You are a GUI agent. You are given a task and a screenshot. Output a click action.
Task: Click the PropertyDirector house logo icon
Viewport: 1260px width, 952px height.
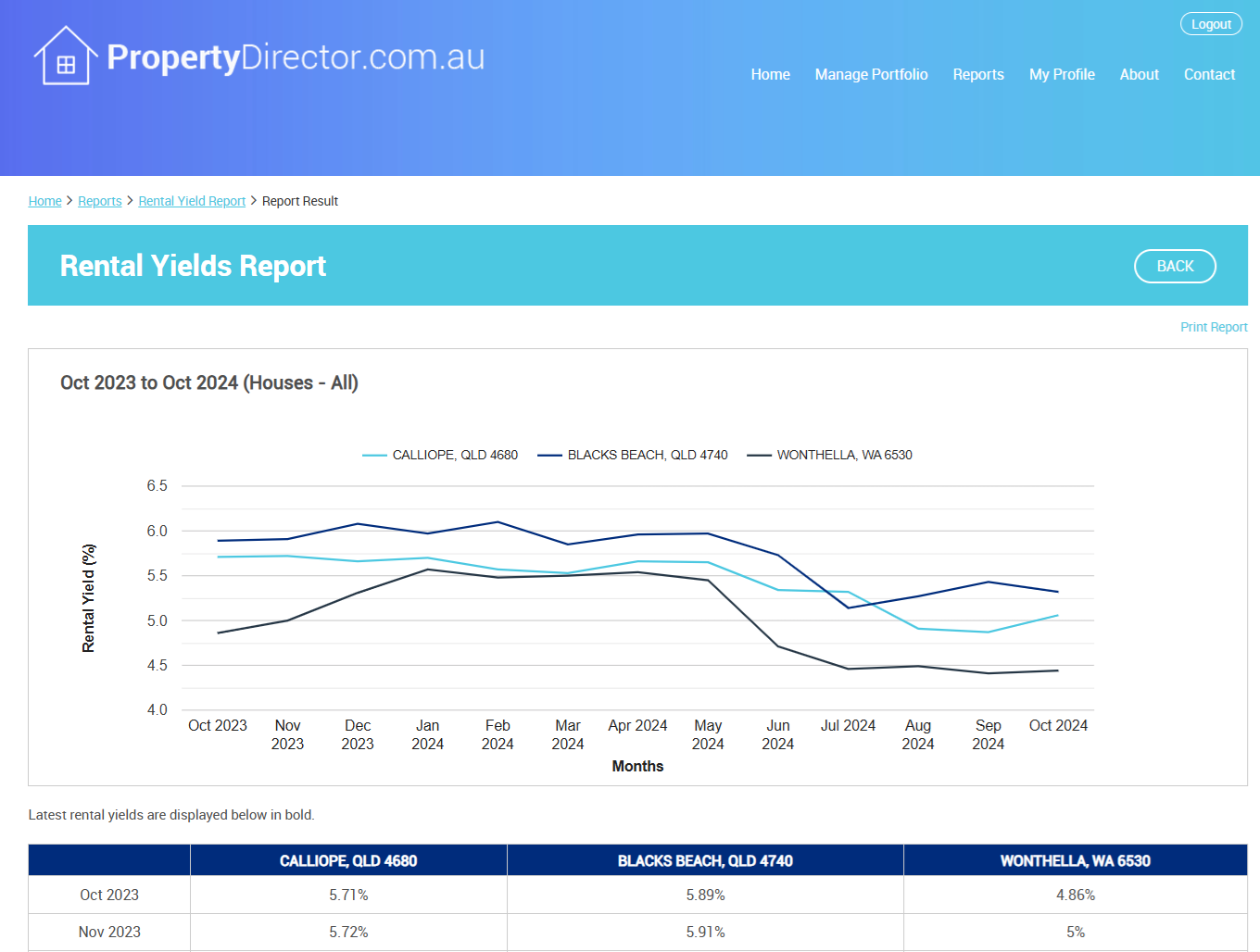[66, 56]
